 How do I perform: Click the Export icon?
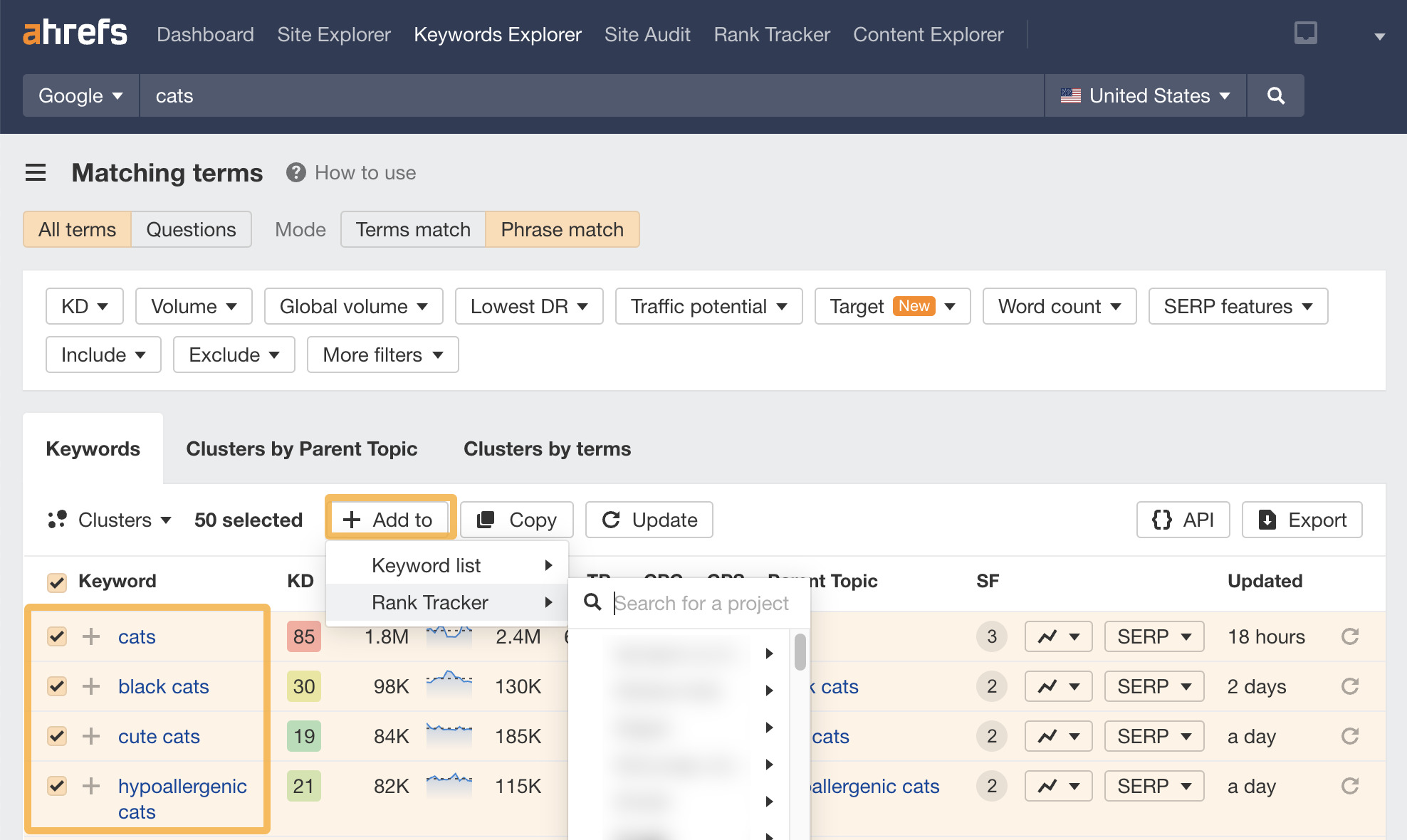click(x=1267, y=520)
